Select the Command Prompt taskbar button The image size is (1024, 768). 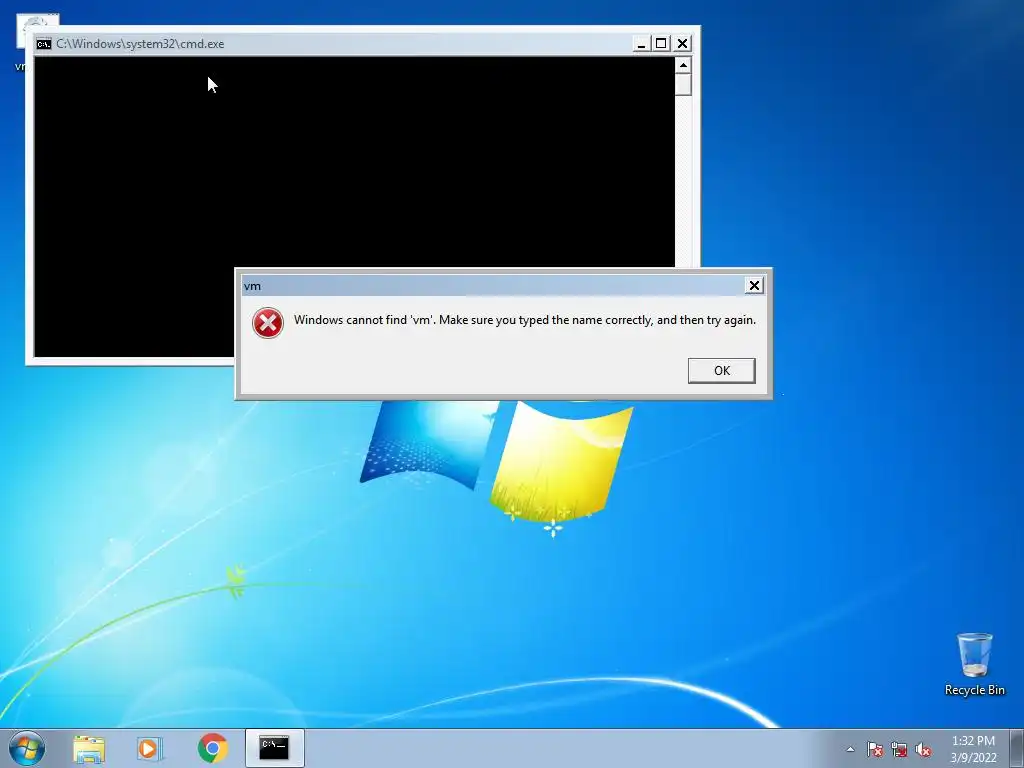tap(274, 748)
